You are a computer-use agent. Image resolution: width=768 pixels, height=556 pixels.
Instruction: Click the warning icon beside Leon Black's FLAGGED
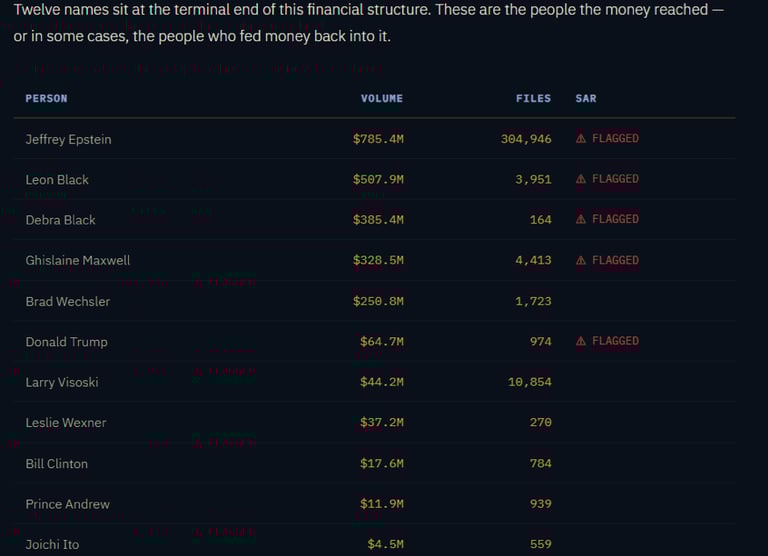point(581,179)
